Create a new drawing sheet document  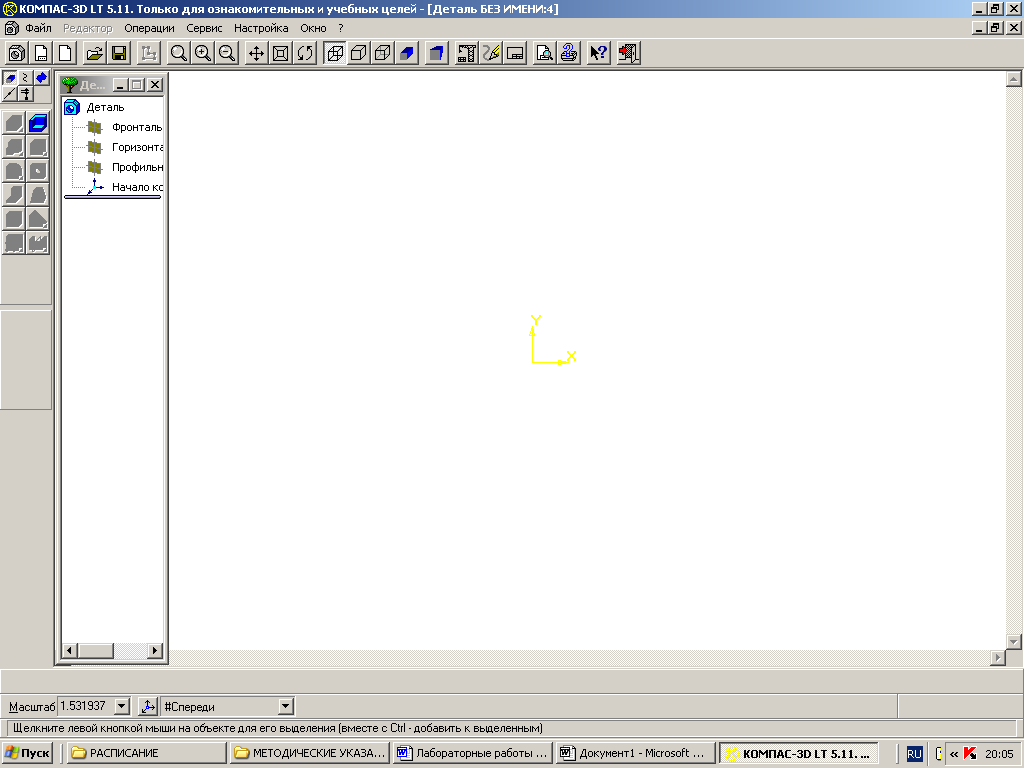click(41, 53)
